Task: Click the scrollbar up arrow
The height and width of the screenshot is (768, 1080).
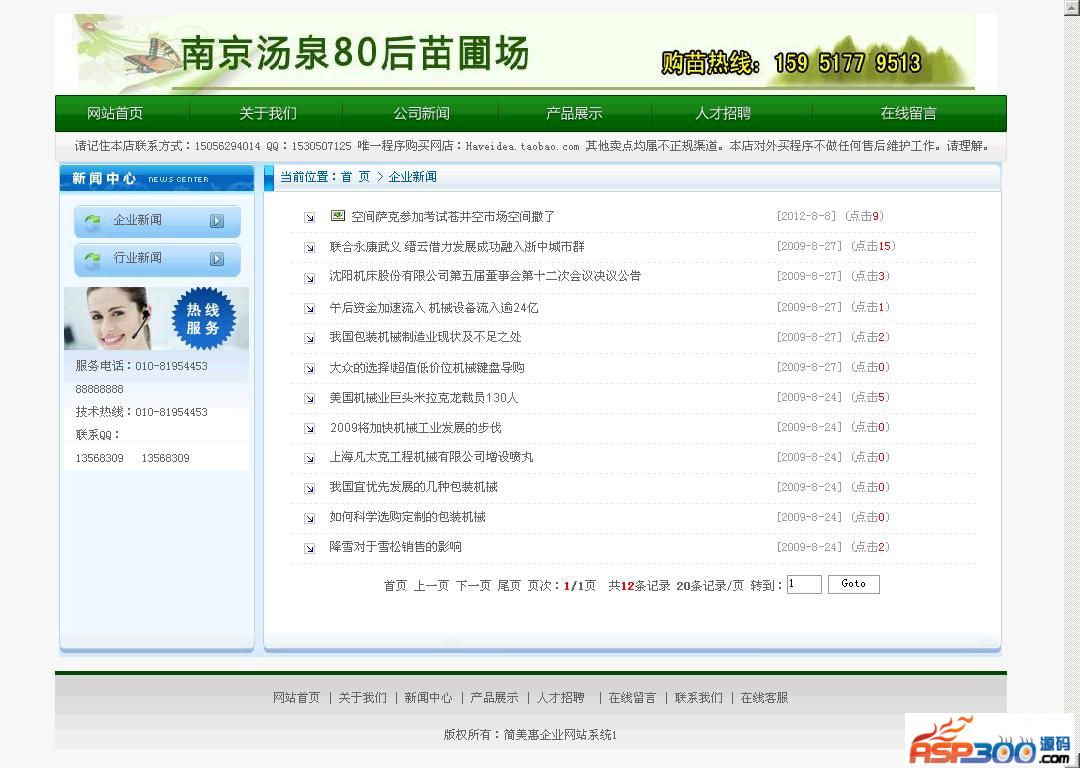Action: pos(1071,7)
